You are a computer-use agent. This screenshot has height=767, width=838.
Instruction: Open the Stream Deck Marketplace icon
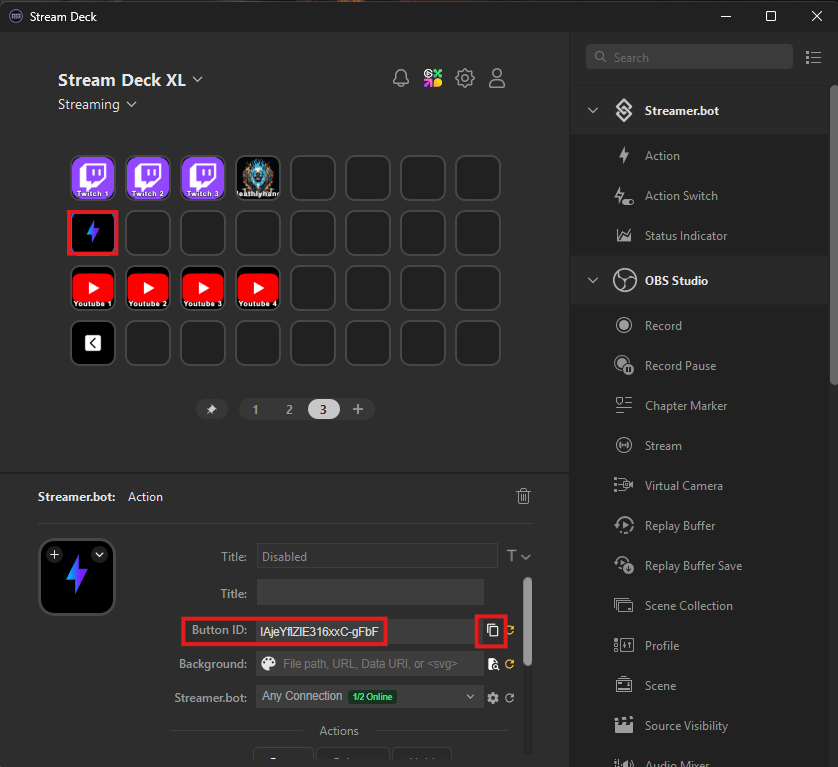pos(433,79)
